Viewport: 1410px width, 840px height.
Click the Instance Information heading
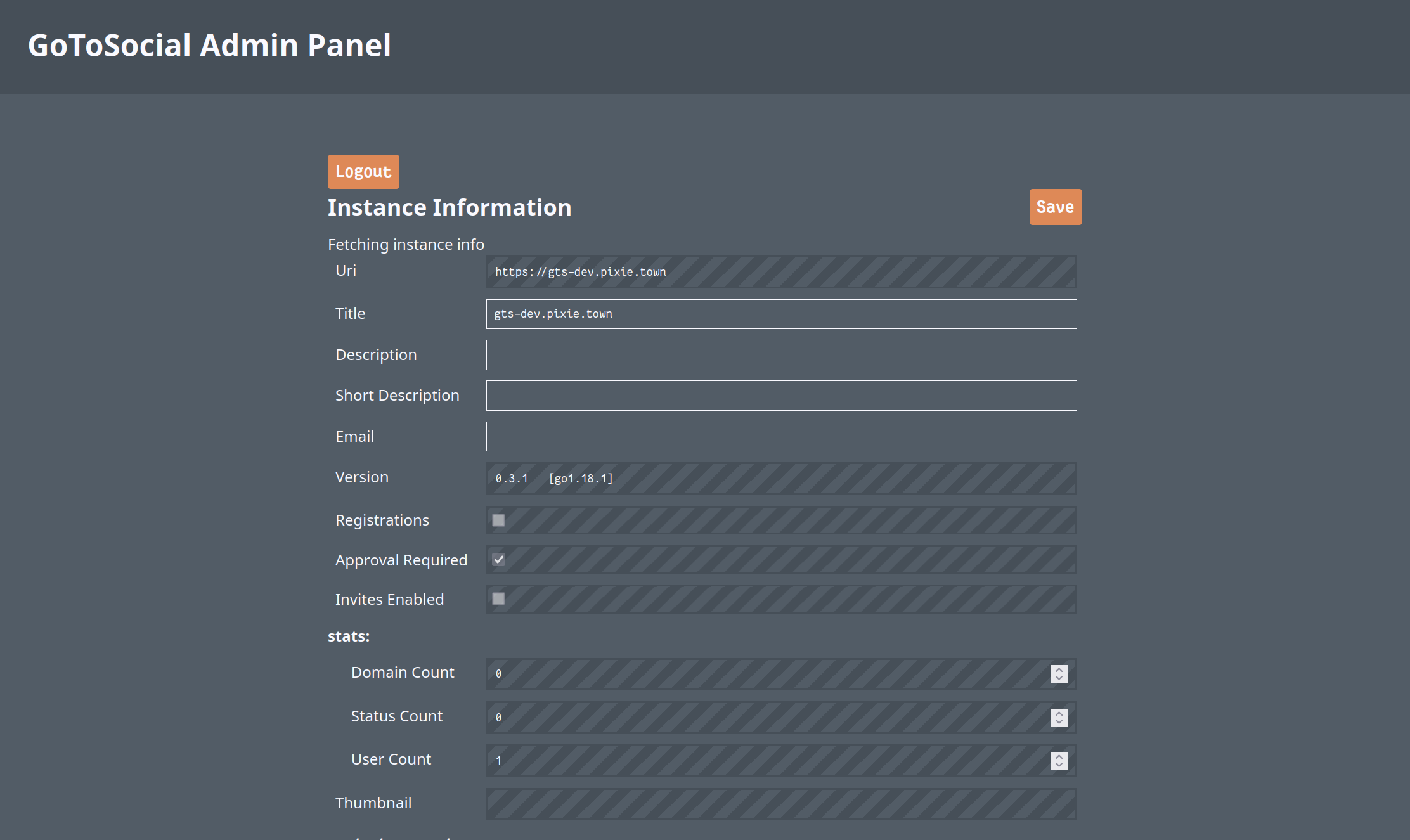(x=450, y=208)
